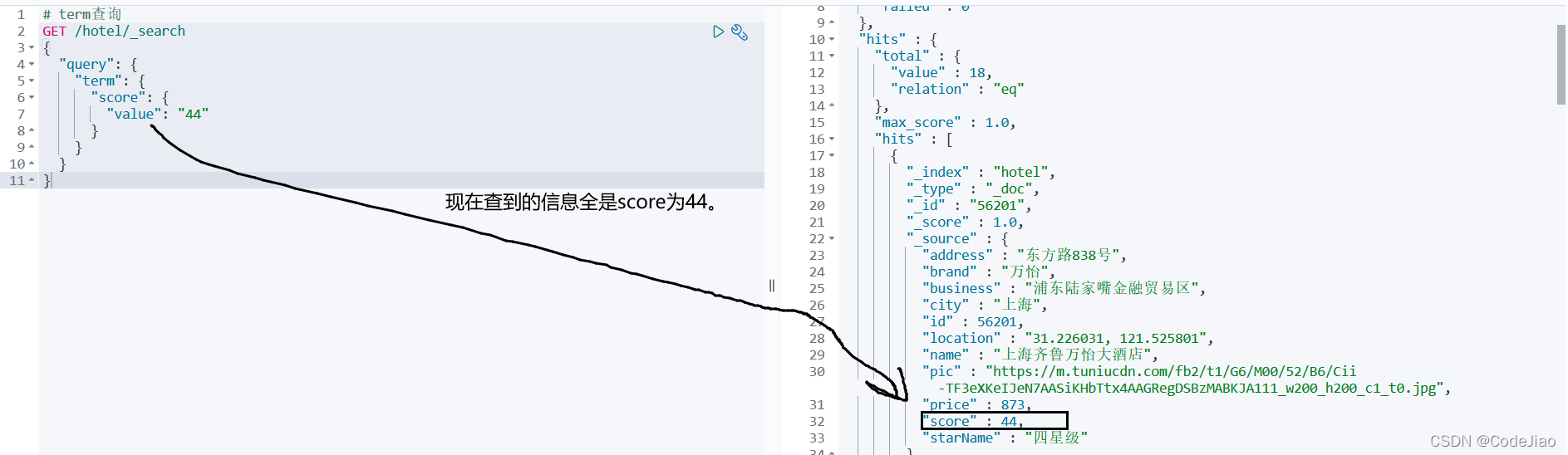Collapse the "score" block fold at line 6
The width and height of the screenshot is (1568, 455).
tap(32, 97)
